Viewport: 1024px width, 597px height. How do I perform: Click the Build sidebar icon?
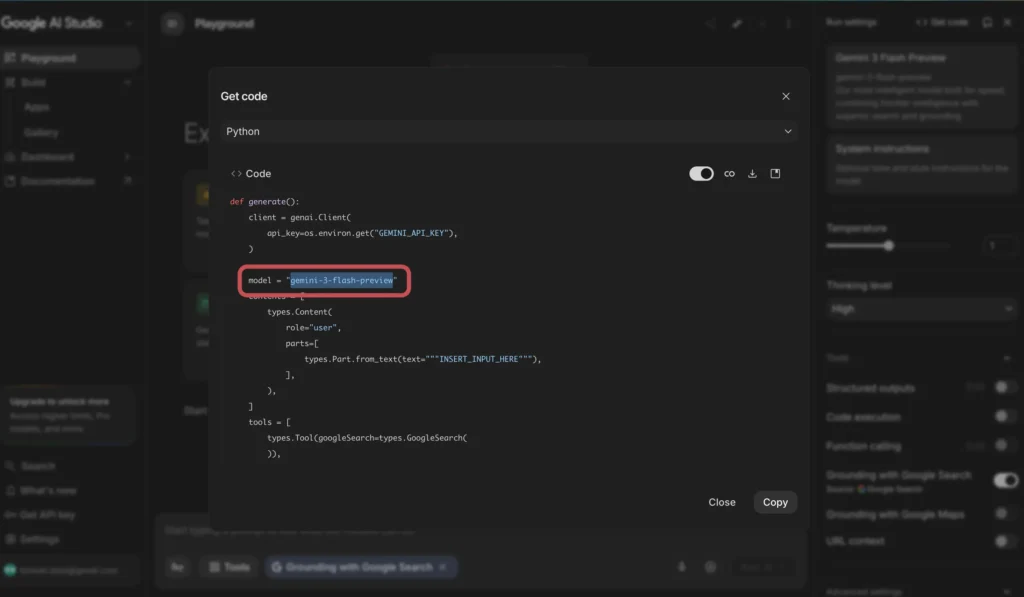pyautogui.click(x=10, y=82)
